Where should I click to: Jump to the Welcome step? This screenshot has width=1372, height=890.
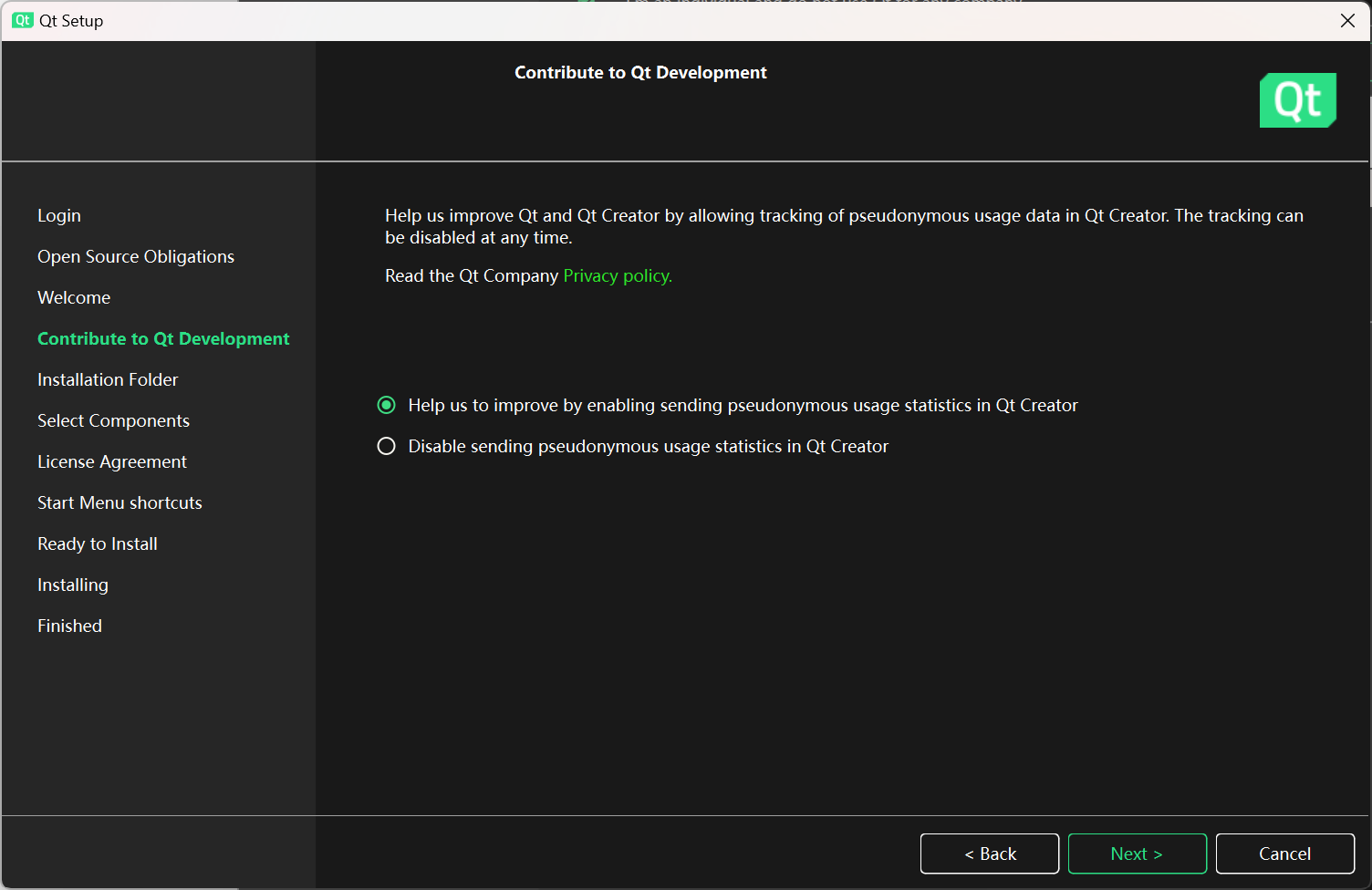pyautogui.click(x=74, y=297)
